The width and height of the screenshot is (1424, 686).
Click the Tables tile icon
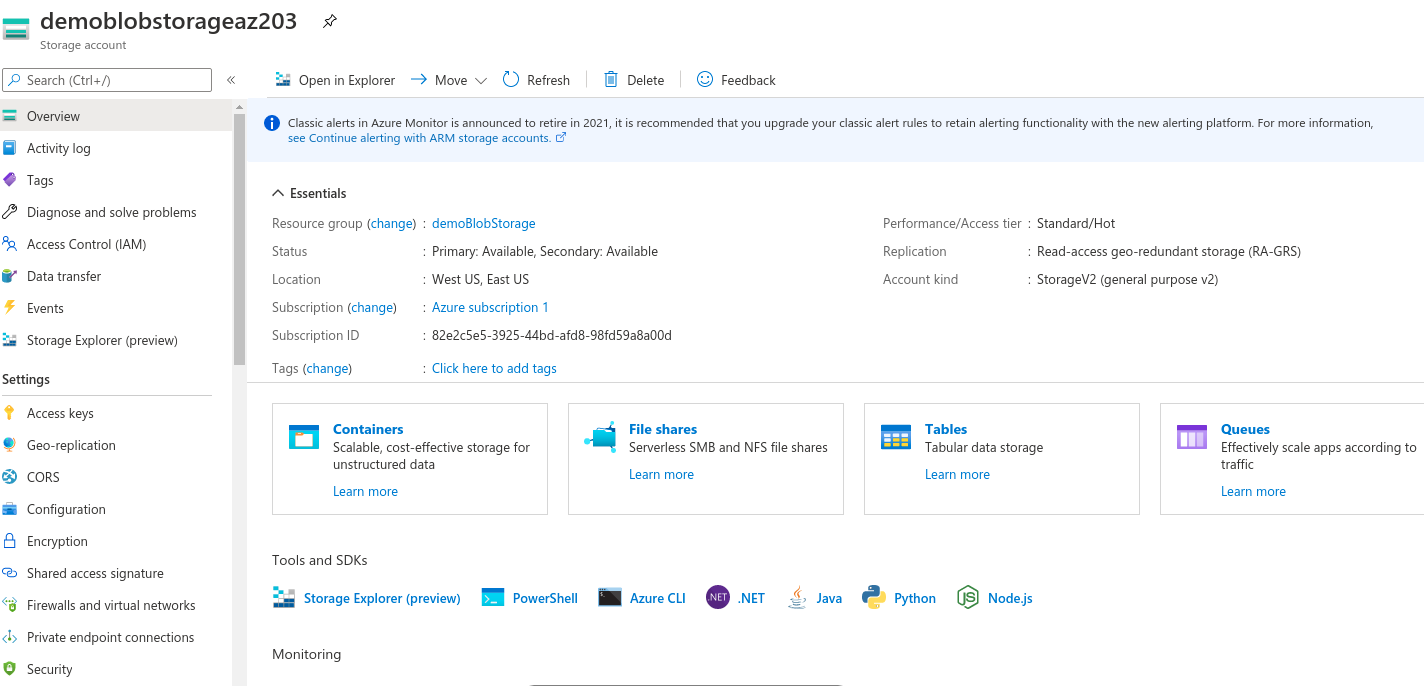(895, 437)
